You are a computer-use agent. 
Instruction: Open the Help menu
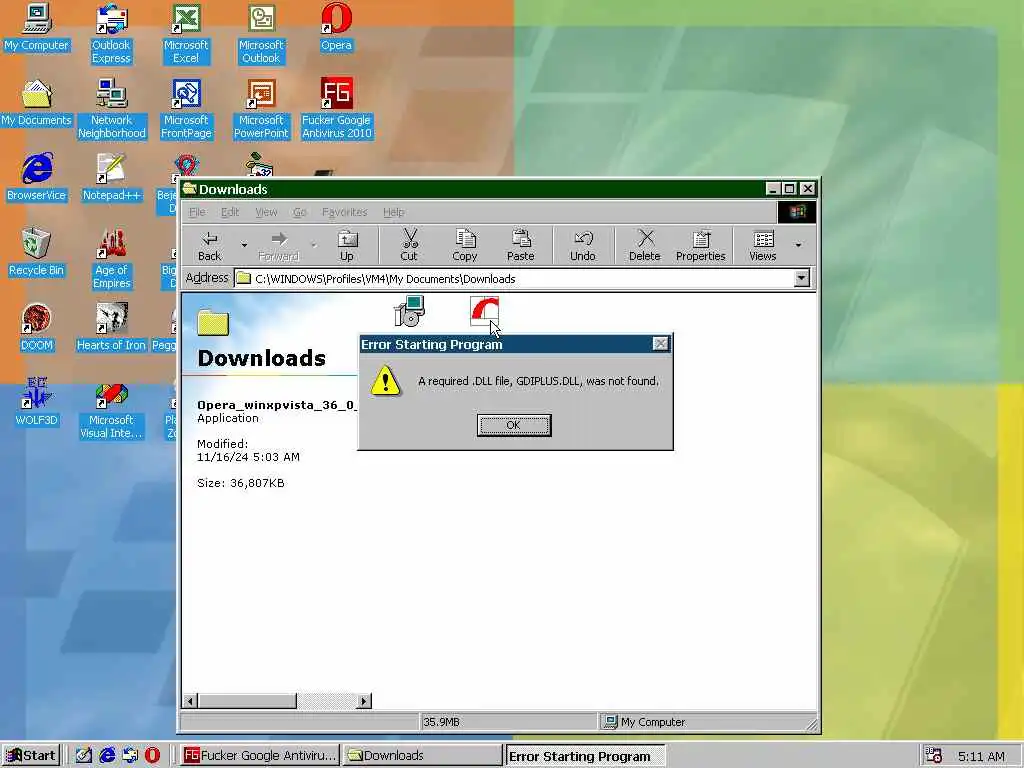pos(393,212)
